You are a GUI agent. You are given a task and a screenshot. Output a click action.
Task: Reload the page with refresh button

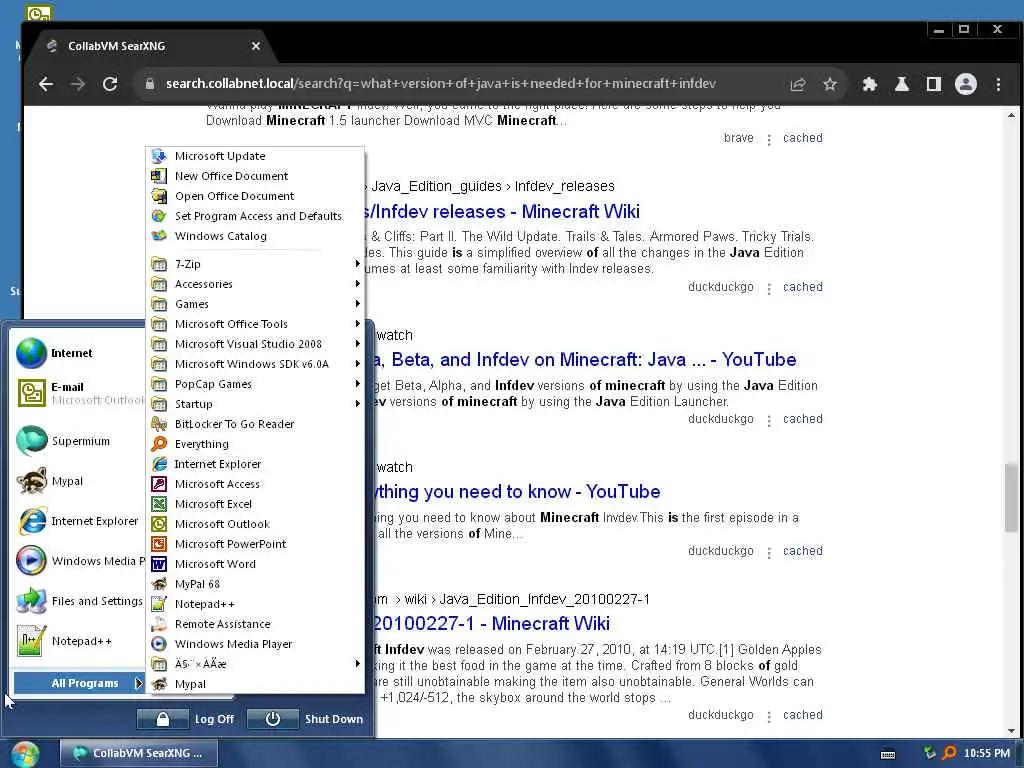(x=110, y=84)
